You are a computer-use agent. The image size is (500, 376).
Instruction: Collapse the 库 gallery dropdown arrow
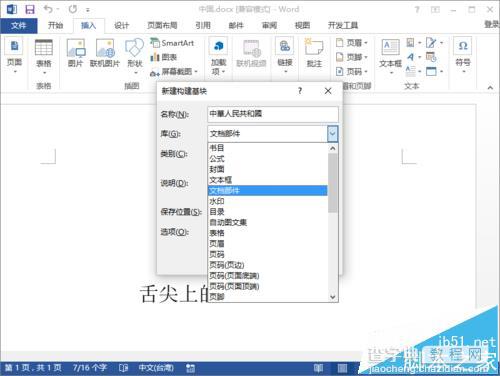click(333, 134)
